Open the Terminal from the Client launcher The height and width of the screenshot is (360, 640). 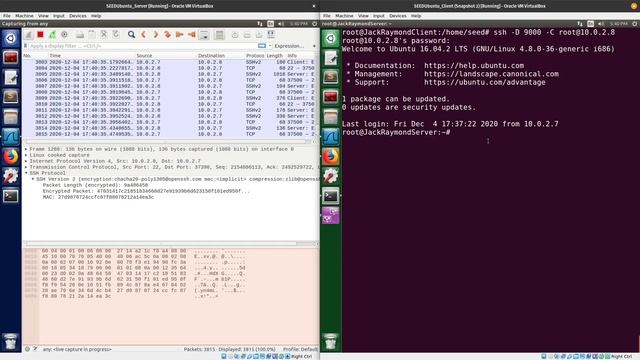(x=331, y=196)
